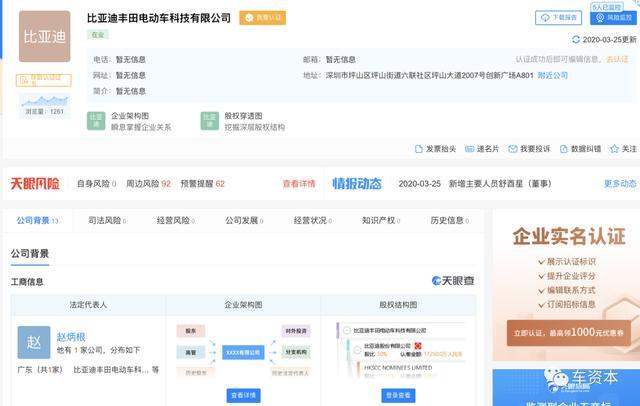Click 查看详情 button under 企业架构图
The width and height of the screenshot is (640, 406).
point(243,395)
